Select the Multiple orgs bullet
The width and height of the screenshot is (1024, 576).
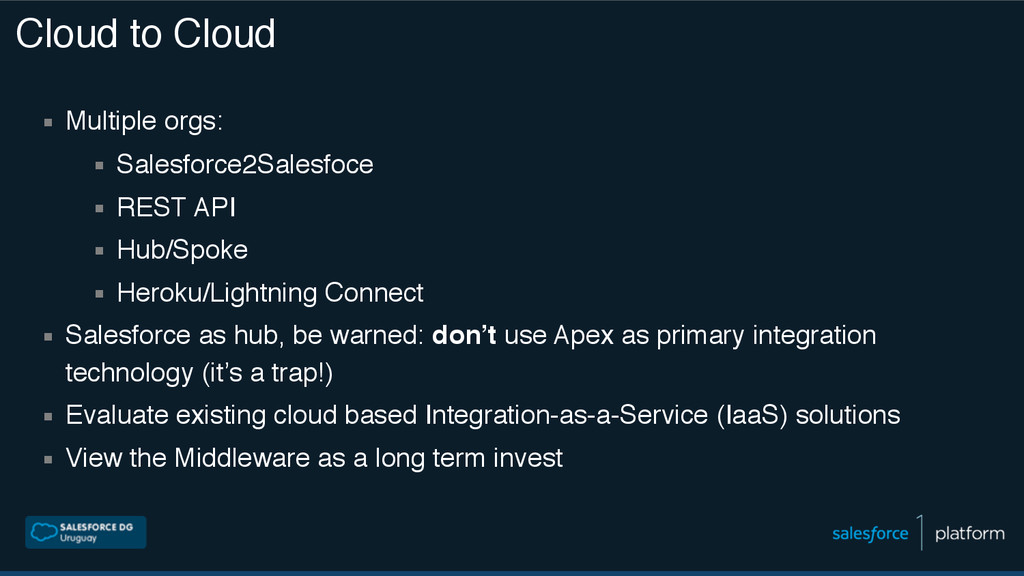[x=144, y=121]
